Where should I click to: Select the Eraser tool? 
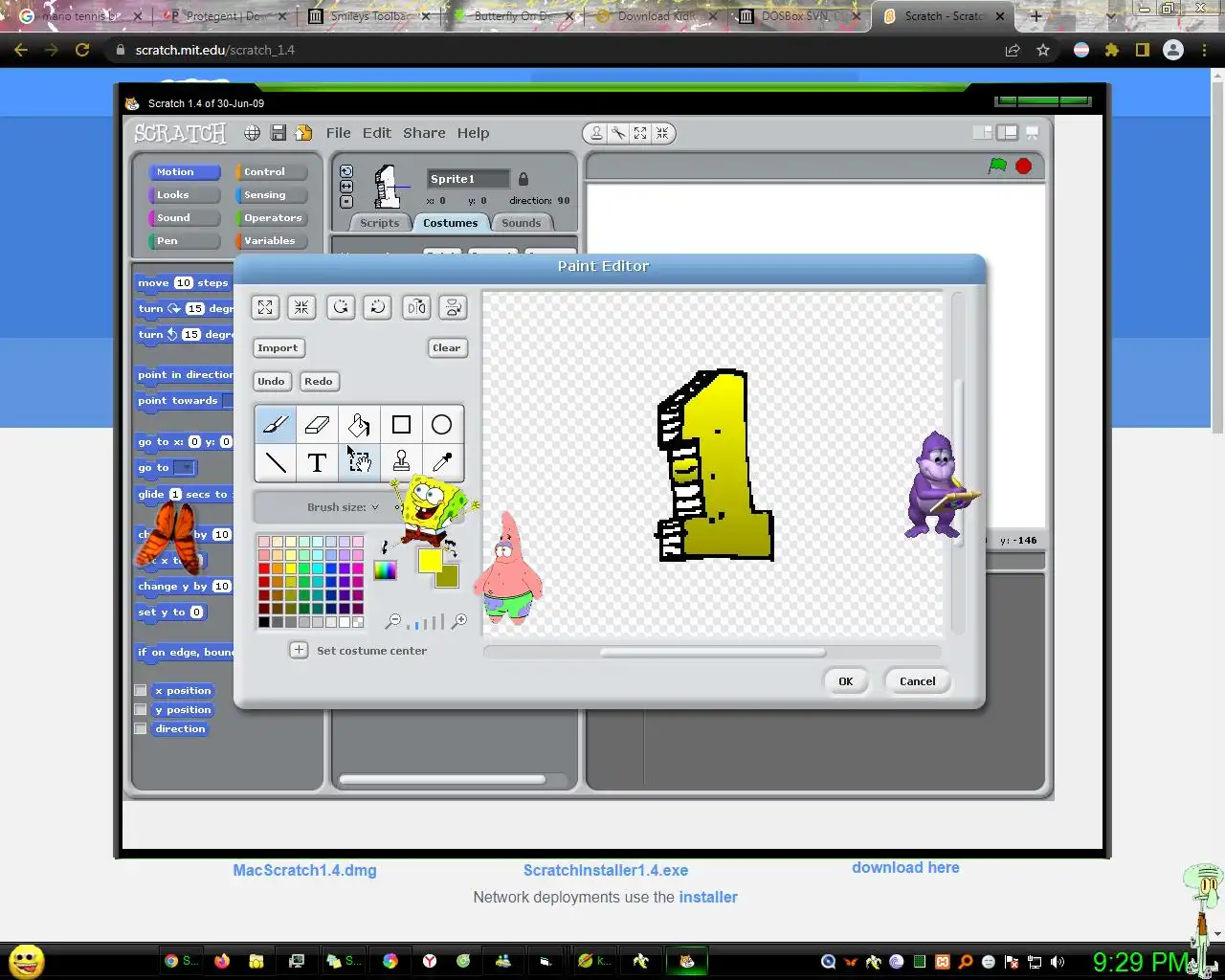(317, 424)
